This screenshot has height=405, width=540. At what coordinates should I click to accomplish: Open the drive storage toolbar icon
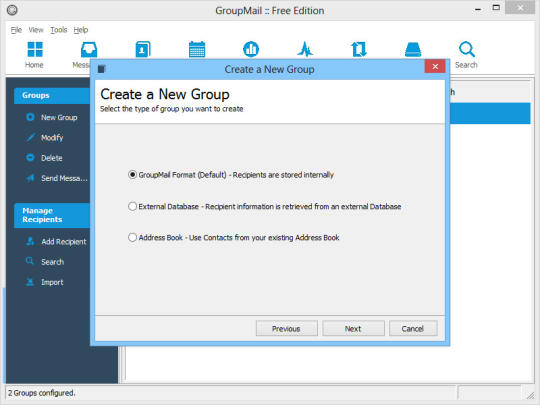pos(413,49)
